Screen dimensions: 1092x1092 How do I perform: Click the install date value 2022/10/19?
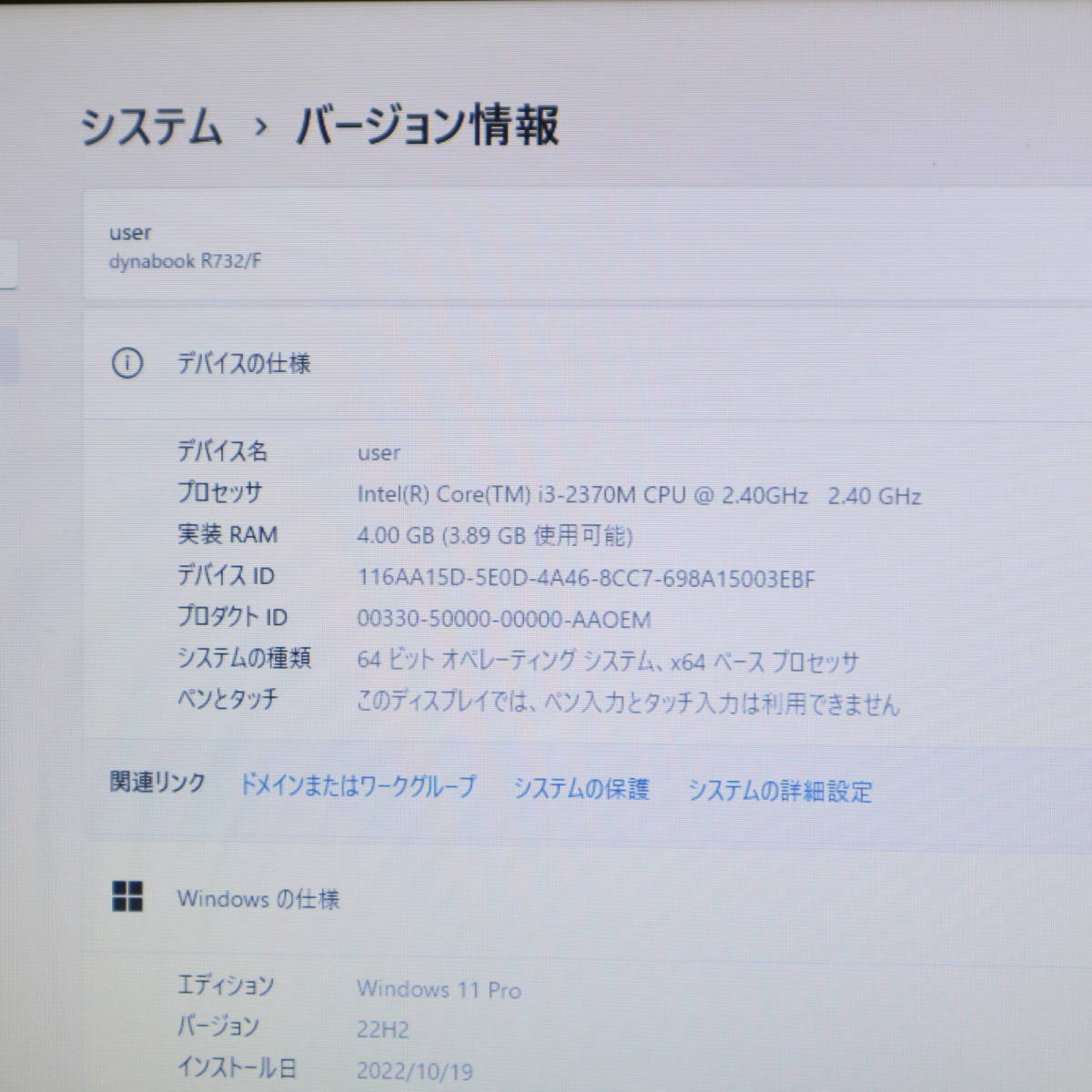coord(415,1071)
